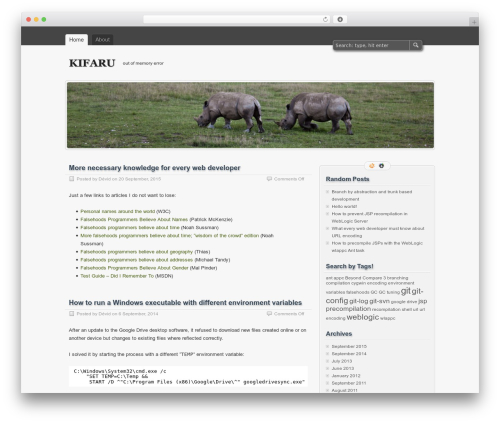The image size is (500, 423).
Task: Click the comment bubble icon on 2015 post
Action: (x=269, y=179)
